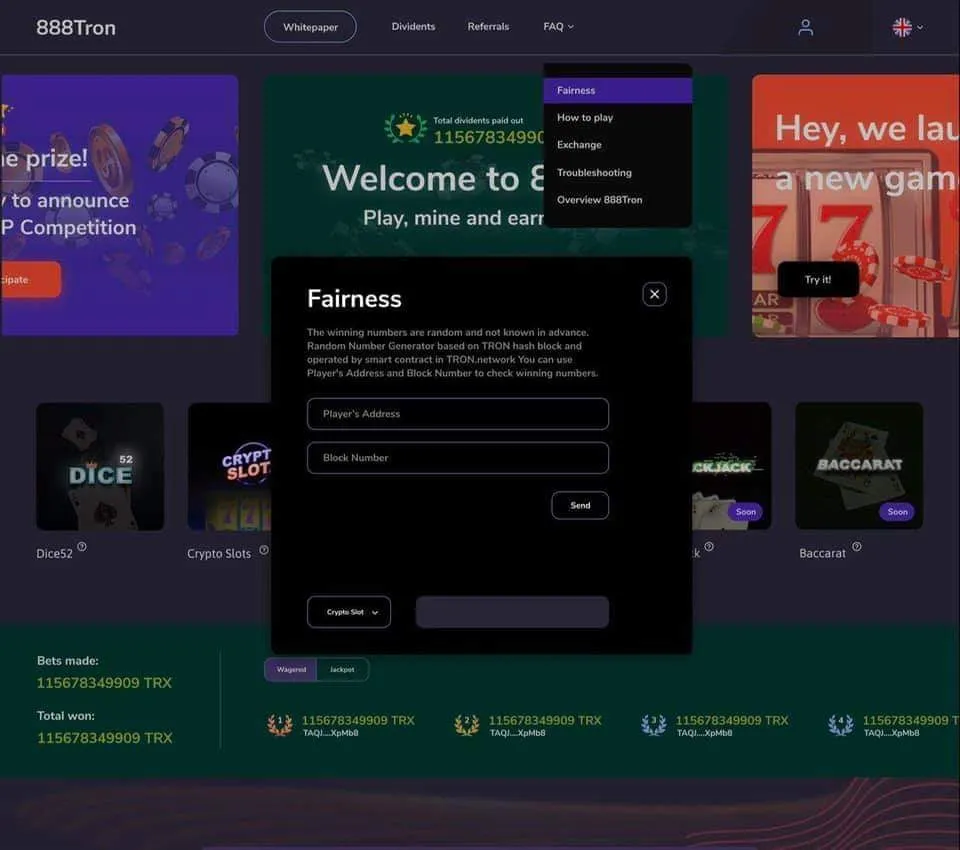Click the rank 3 laurel badge
960x850 pixels.
click(653, 725)
